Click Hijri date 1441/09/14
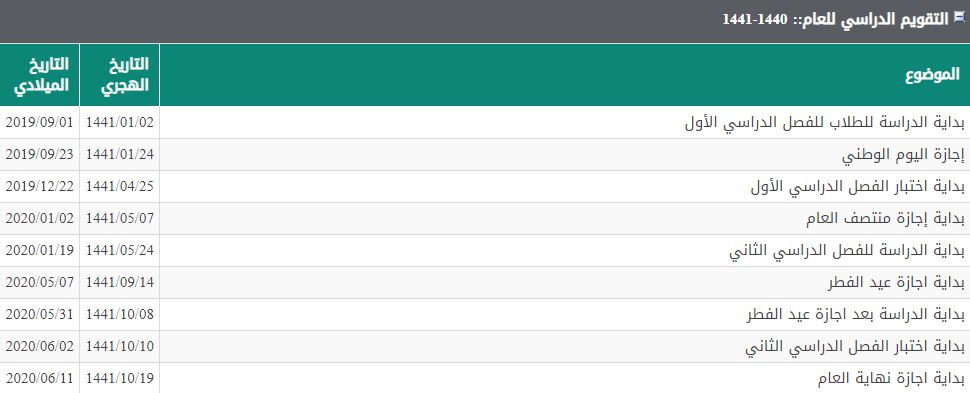 [x=119, y=283]
